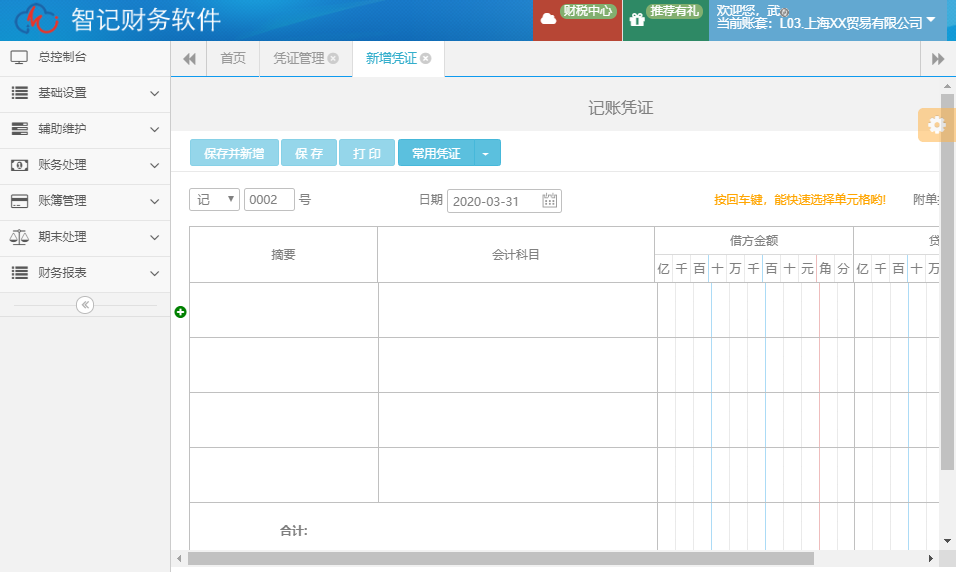Click the horizontal scrollbar right arrow

coord(930,559)
